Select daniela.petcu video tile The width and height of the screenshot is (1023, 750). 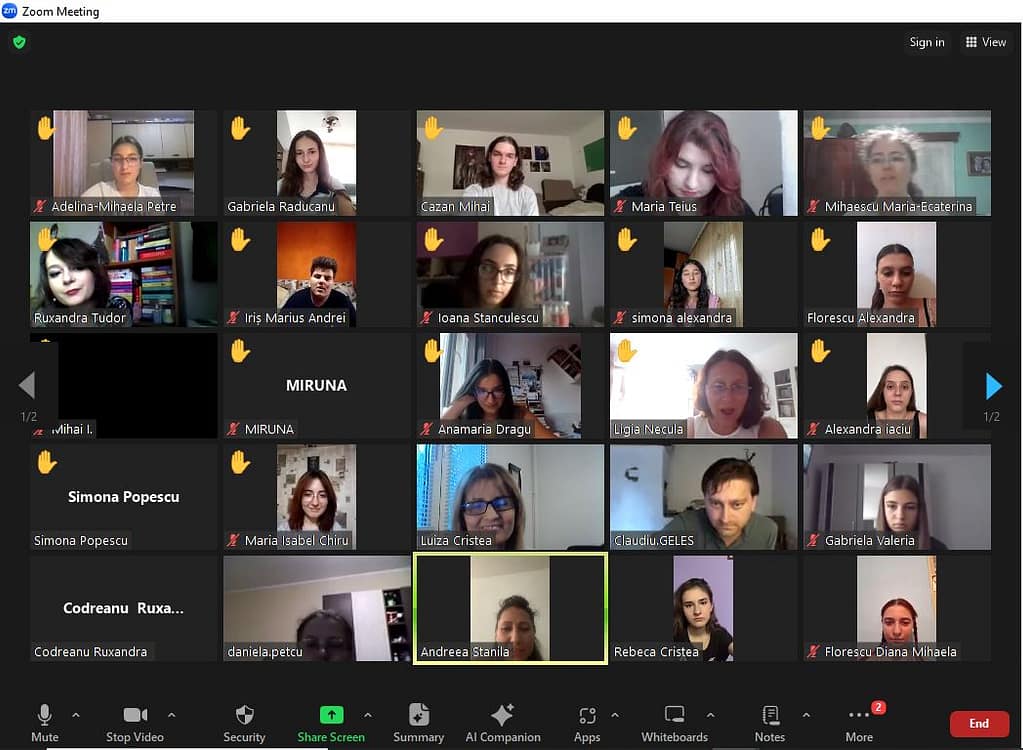(317, 608)
